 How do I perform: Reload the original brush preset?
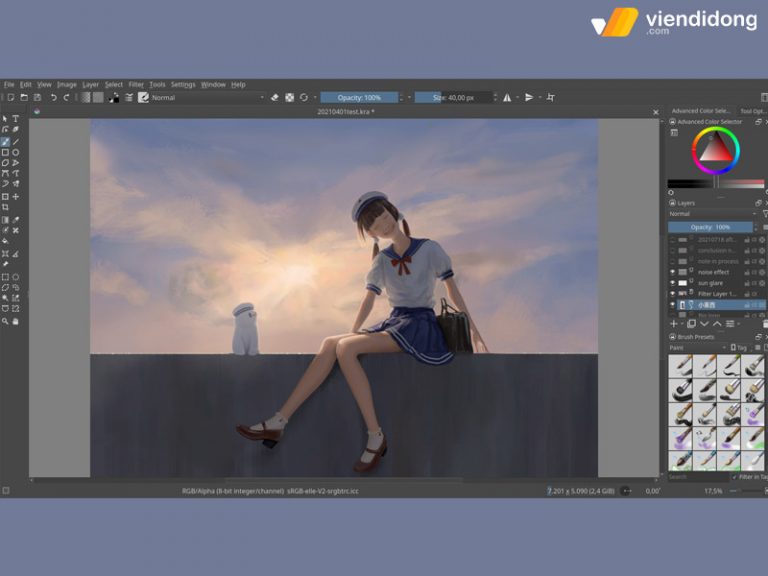point(304,97)
